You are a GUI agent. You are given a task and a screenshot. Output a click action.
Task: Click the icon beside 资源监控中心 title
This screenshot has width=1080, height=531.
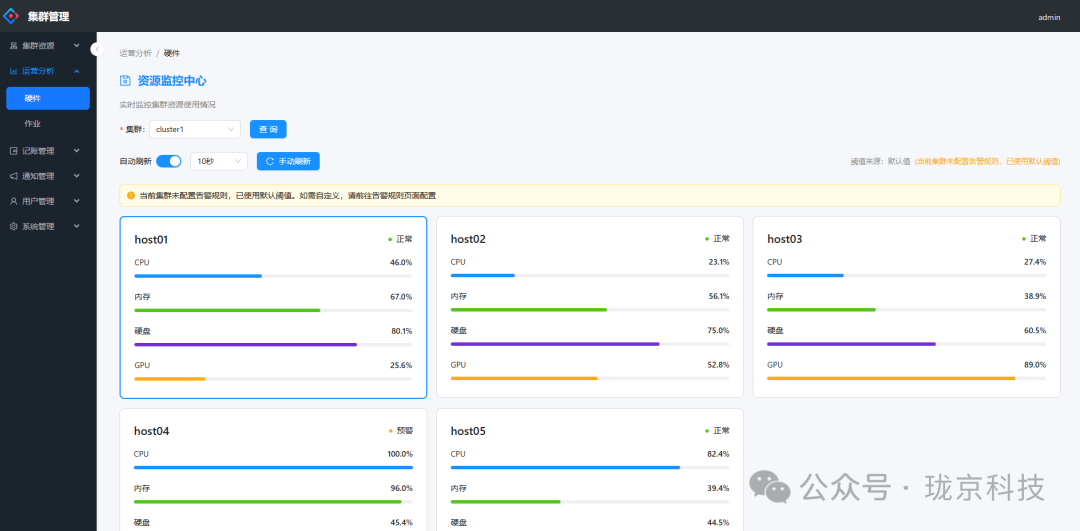pos(125,81)
